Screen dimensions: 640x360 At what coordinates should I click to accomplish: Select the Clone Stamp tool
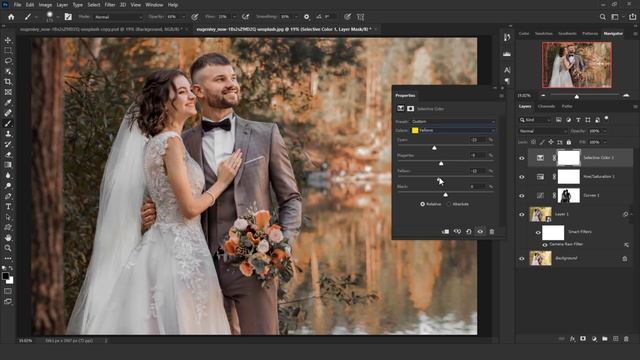[x=8, y=134]
